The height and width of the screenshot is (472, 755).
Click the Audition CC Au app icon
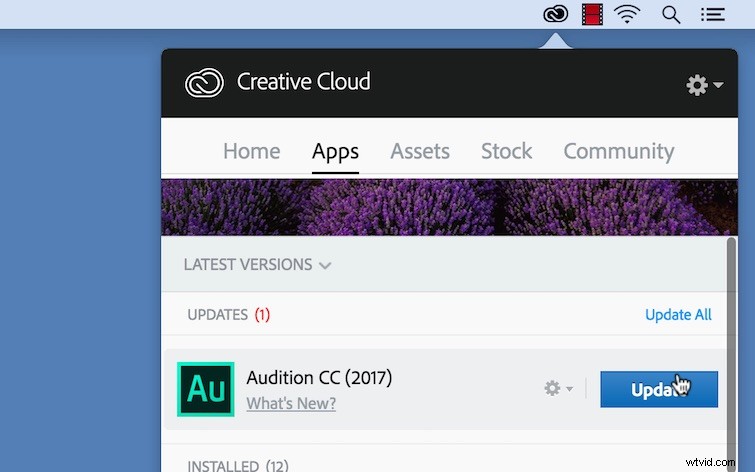(x=206, y=389)
